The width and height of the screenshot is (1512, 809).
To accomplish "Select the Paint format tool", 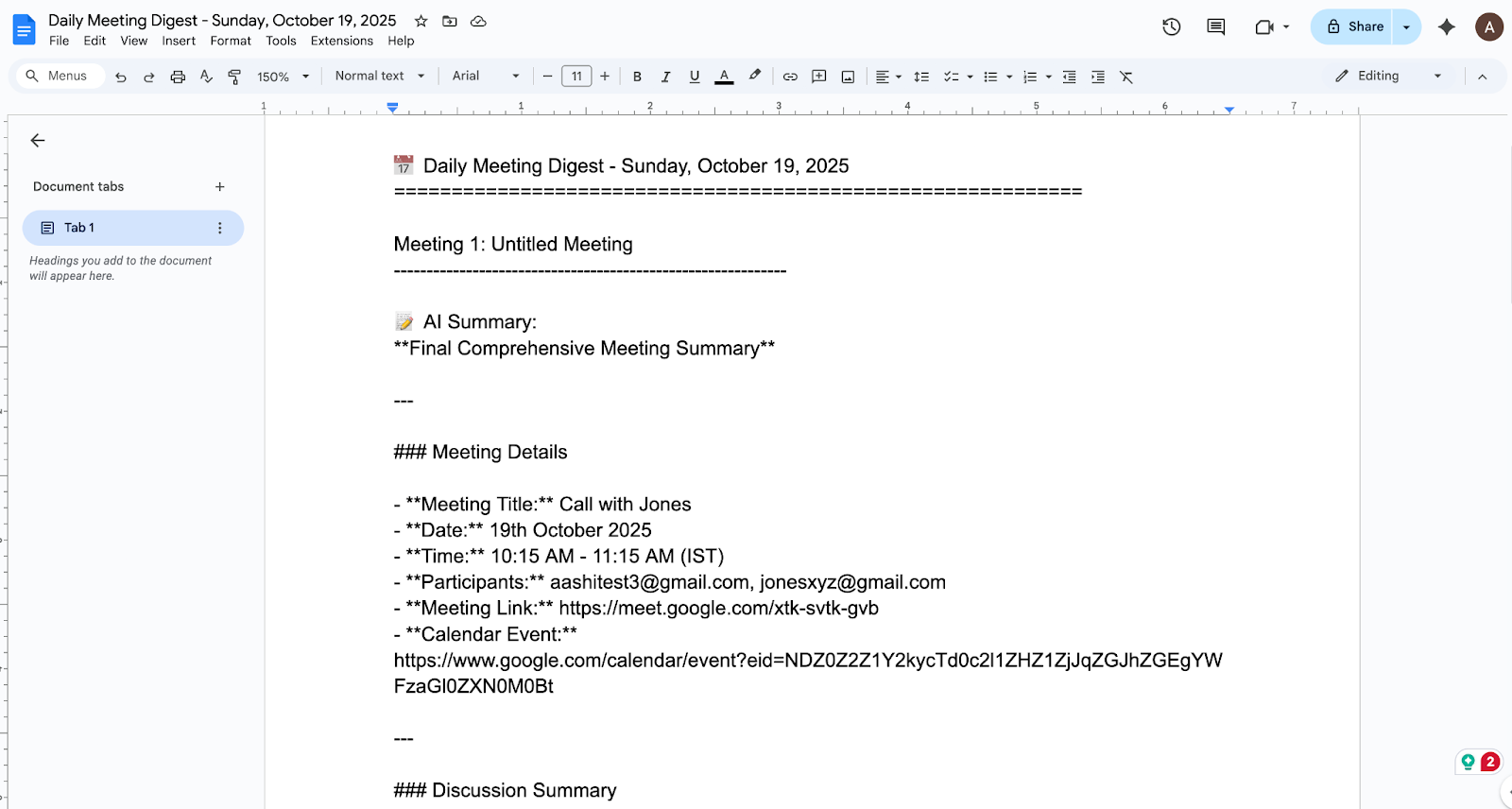I will point(234,77).
